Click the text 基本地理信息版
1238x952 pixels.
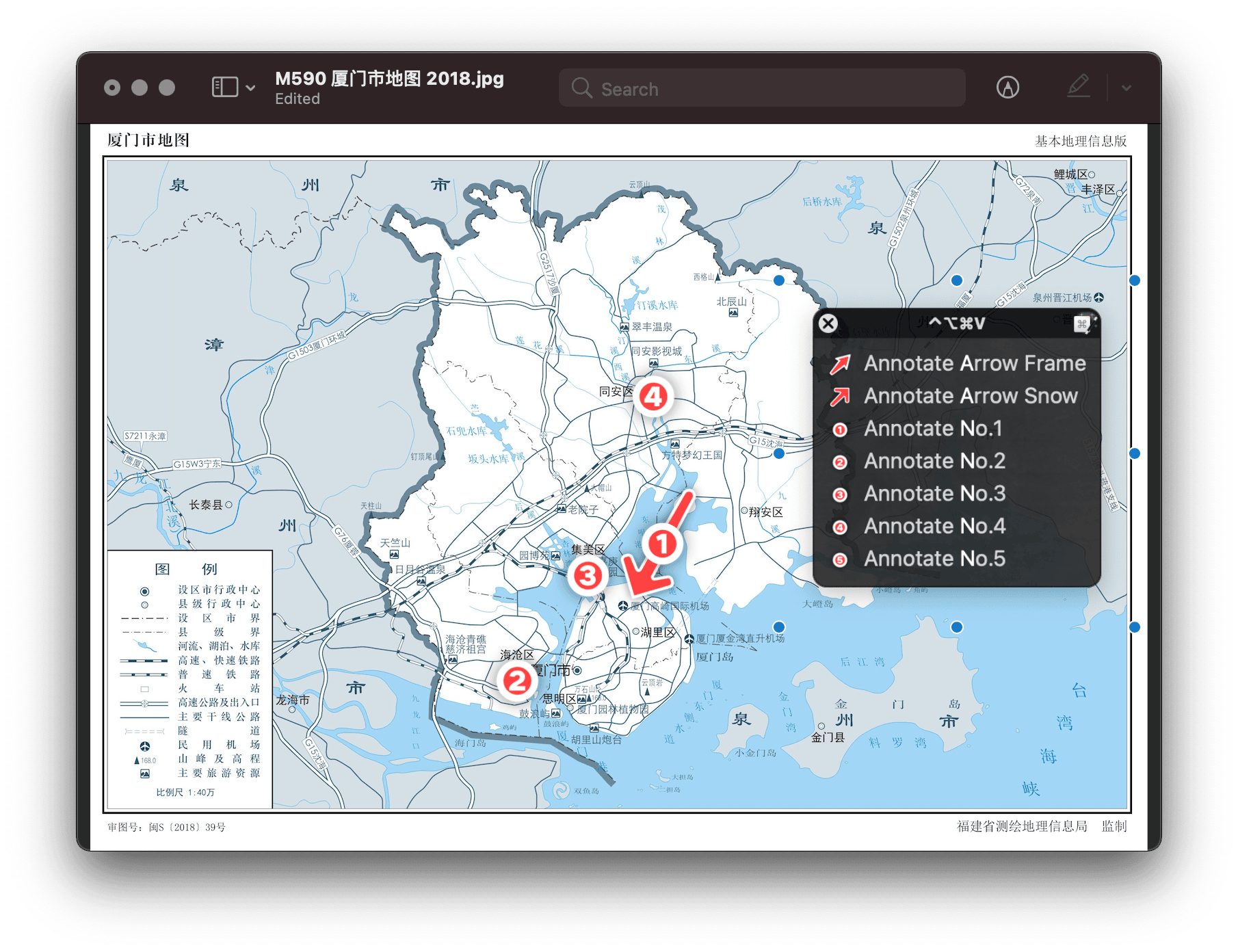[1081, 141]
